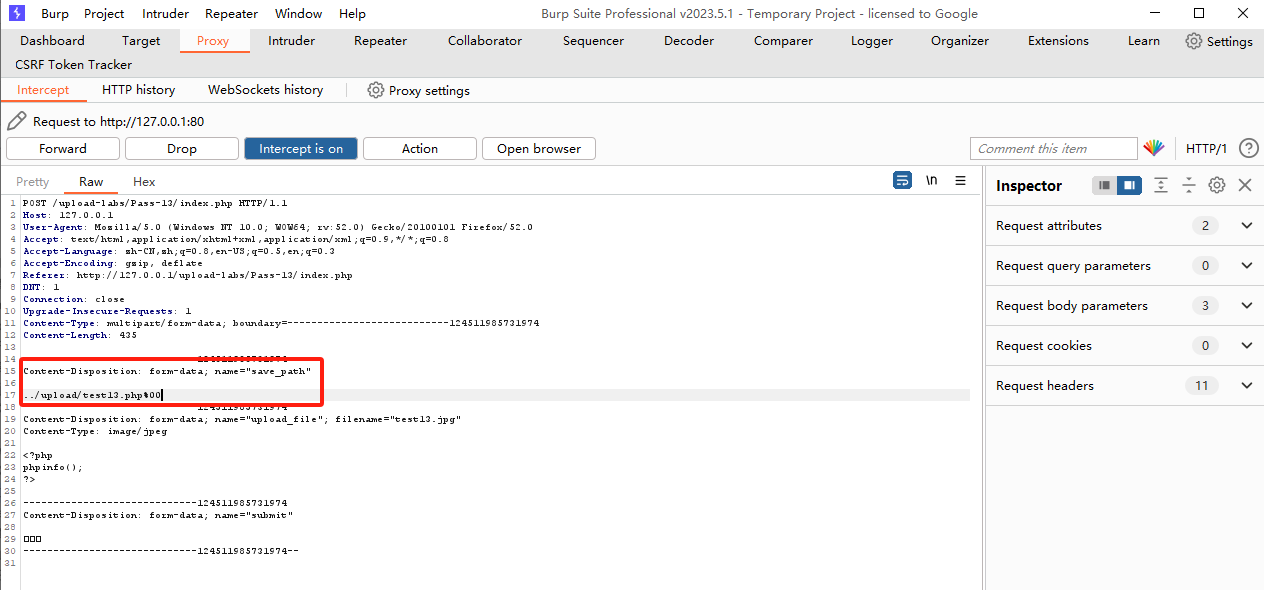The image size is (1264, 590).
Task: Open the HTTP history sub-tab
Action: point(139,90)
